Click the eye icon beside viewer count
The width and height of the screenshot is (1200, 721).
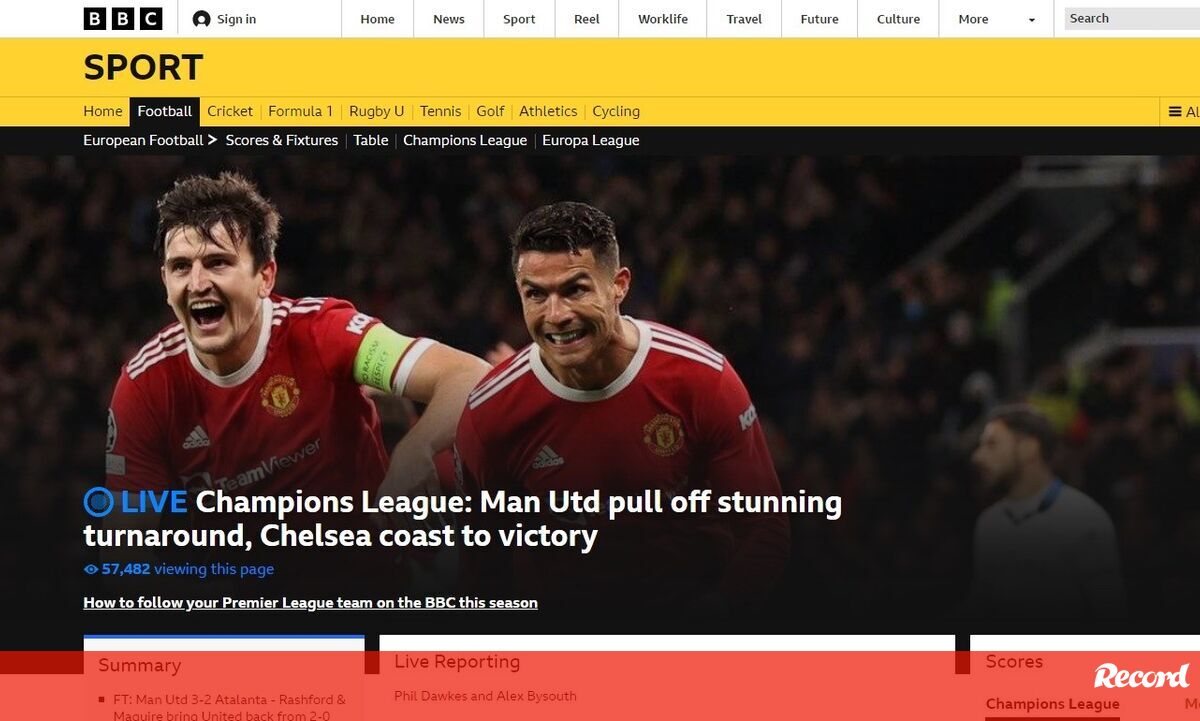(91, 570)
